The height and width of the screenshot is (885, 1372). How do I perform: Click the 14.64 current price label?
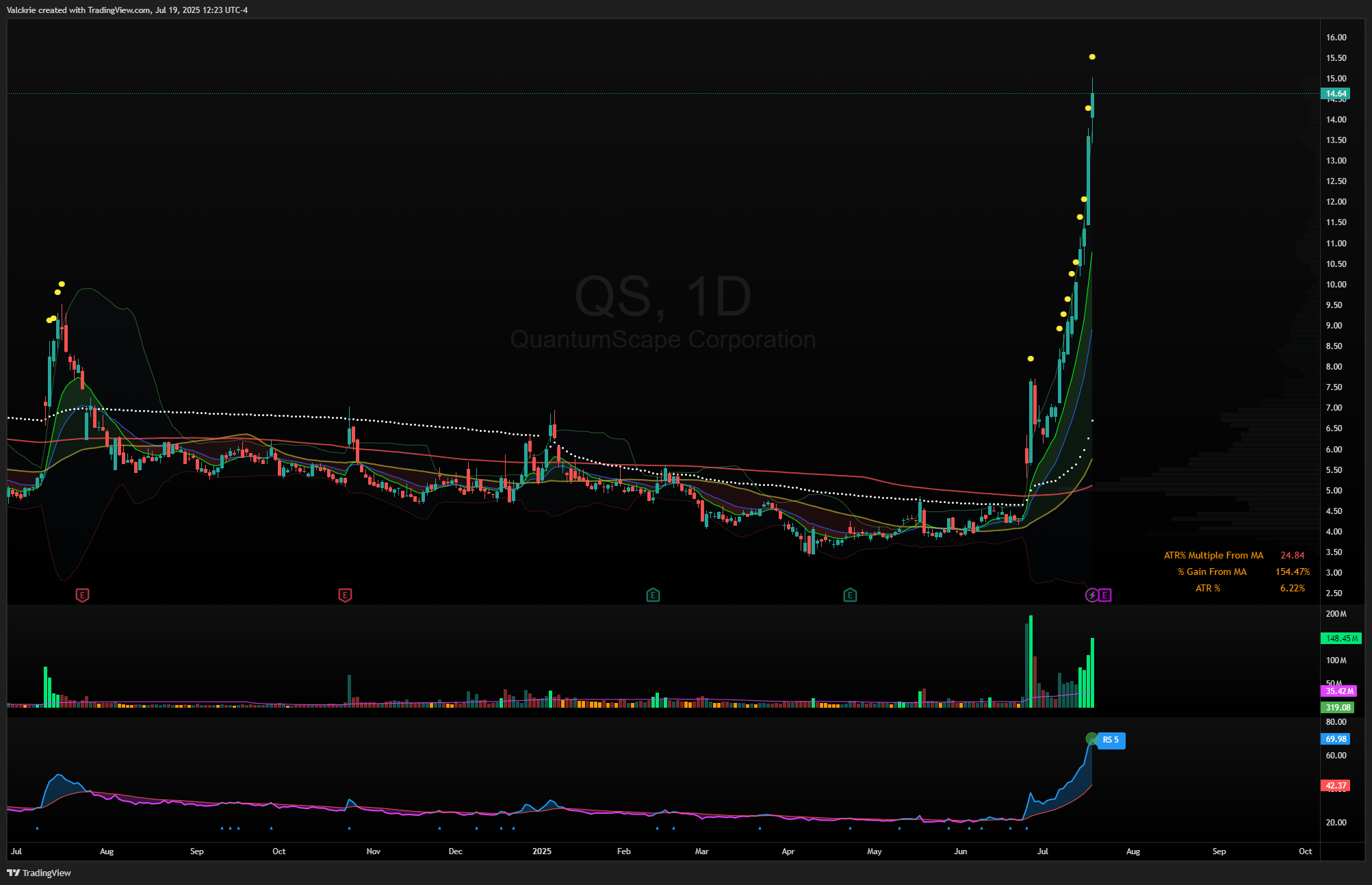click(1335, 94)
